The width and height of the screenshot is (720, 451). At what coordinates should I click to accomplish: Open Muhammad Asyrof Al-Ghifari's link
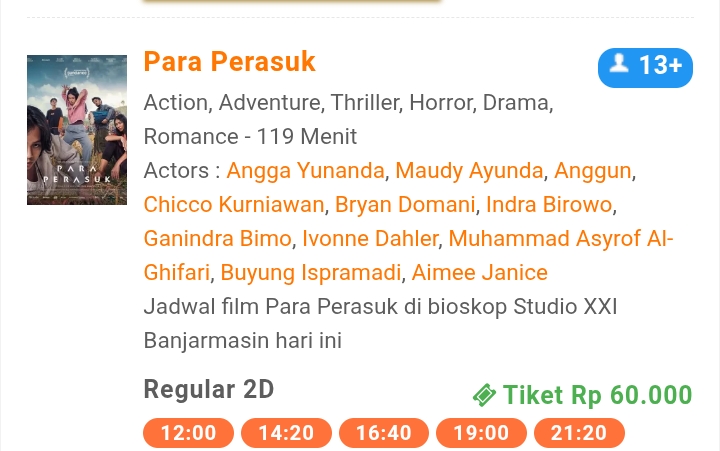pos(560,238)
